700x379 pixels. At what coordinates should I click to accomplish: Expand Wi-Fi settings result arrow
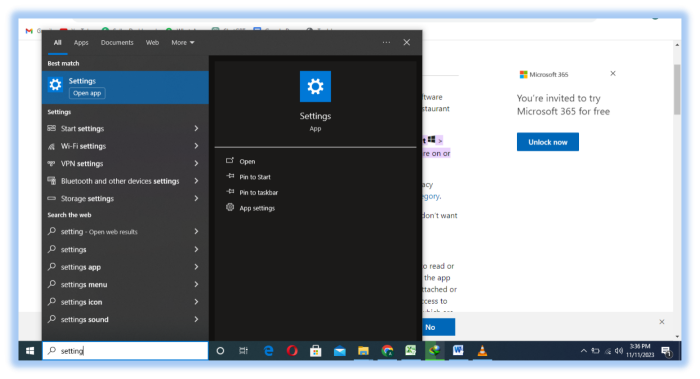point(196,146)
